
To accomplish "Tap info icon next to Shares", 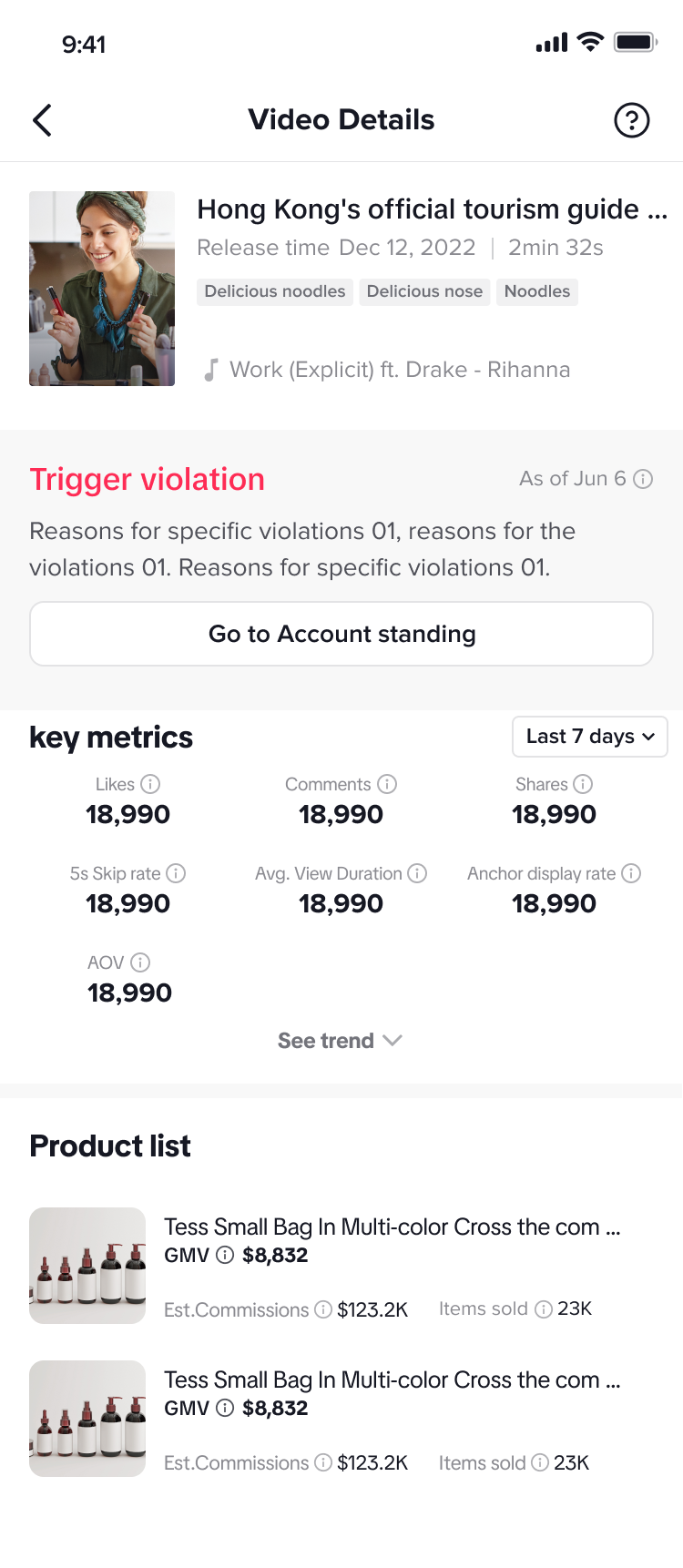I will point(583,784).
